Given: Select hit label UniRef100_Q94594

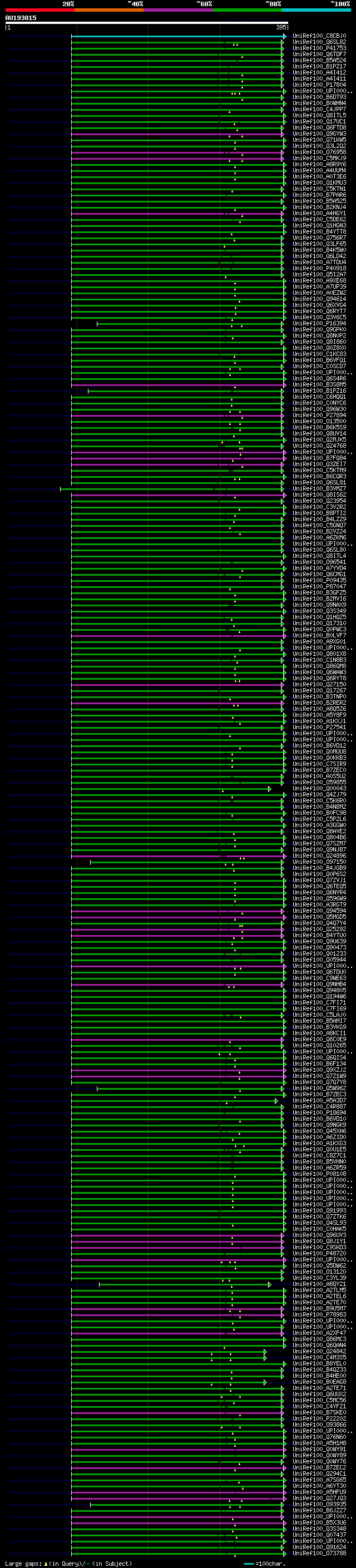Looking at the screenshot, I should pos(319,911).
